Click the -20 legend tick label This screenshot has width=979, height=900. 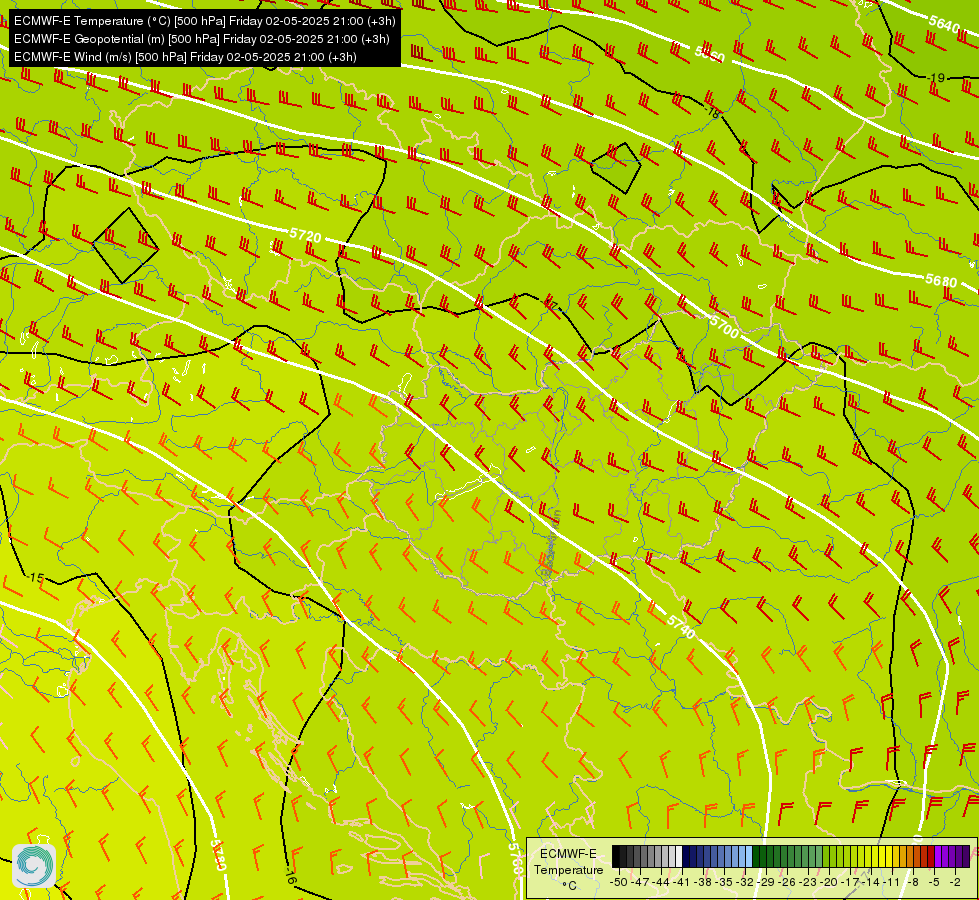pos(829,882)
